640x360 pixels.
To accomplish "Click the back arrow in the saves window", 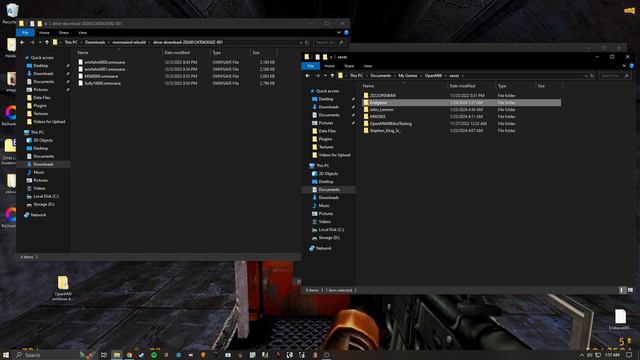I will (308, 76).
